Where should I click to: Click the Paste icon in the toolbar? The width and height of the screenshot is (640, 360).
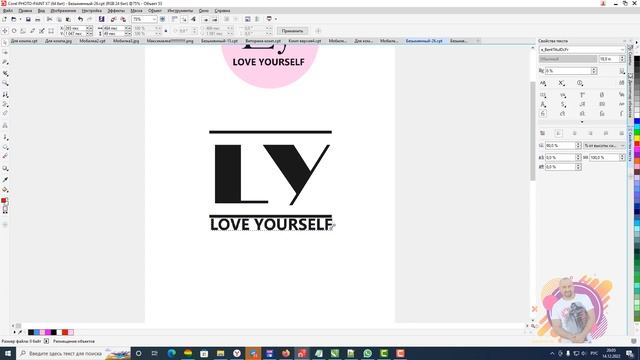(68, 19)
